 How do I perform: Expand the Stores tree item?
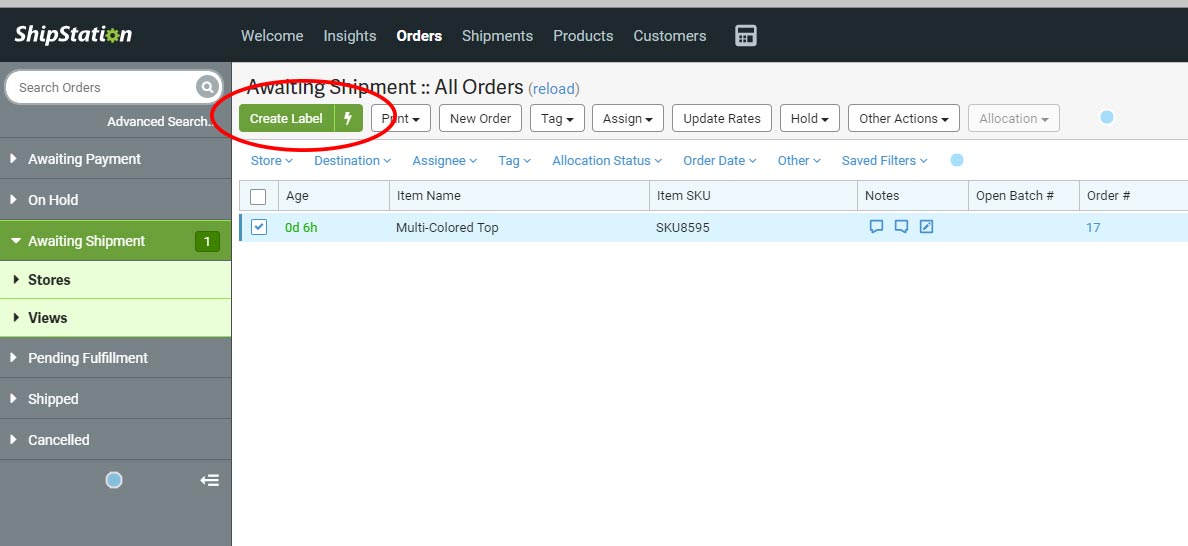[49, 280]
